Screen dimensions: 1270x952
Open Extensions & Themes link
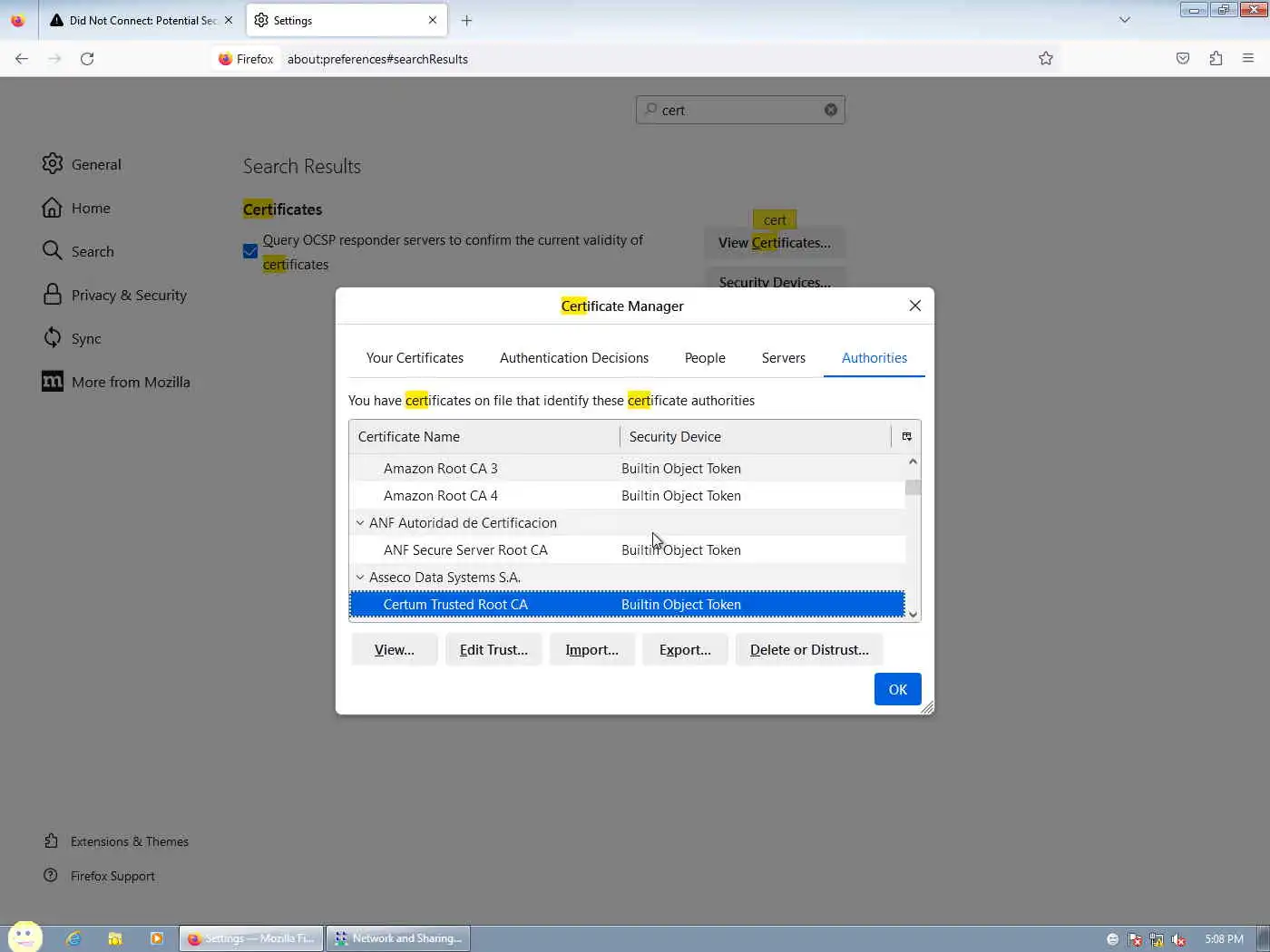116,841
